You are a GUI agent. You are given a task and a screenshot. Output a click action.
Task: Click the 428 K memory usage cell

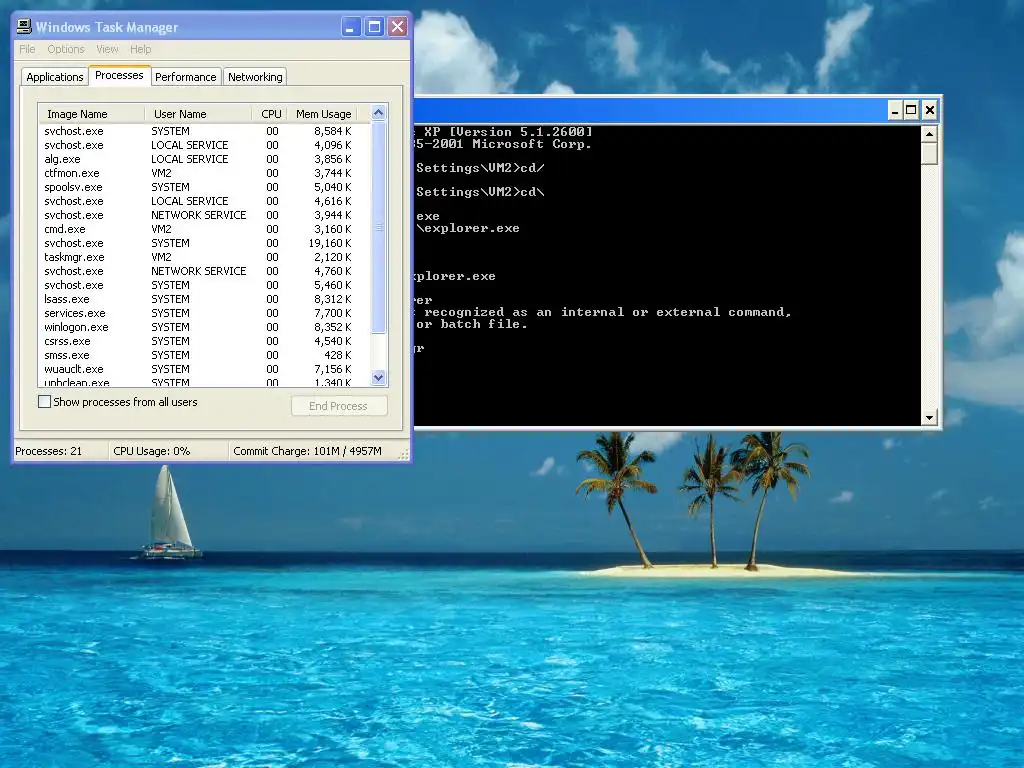(338, 355)
